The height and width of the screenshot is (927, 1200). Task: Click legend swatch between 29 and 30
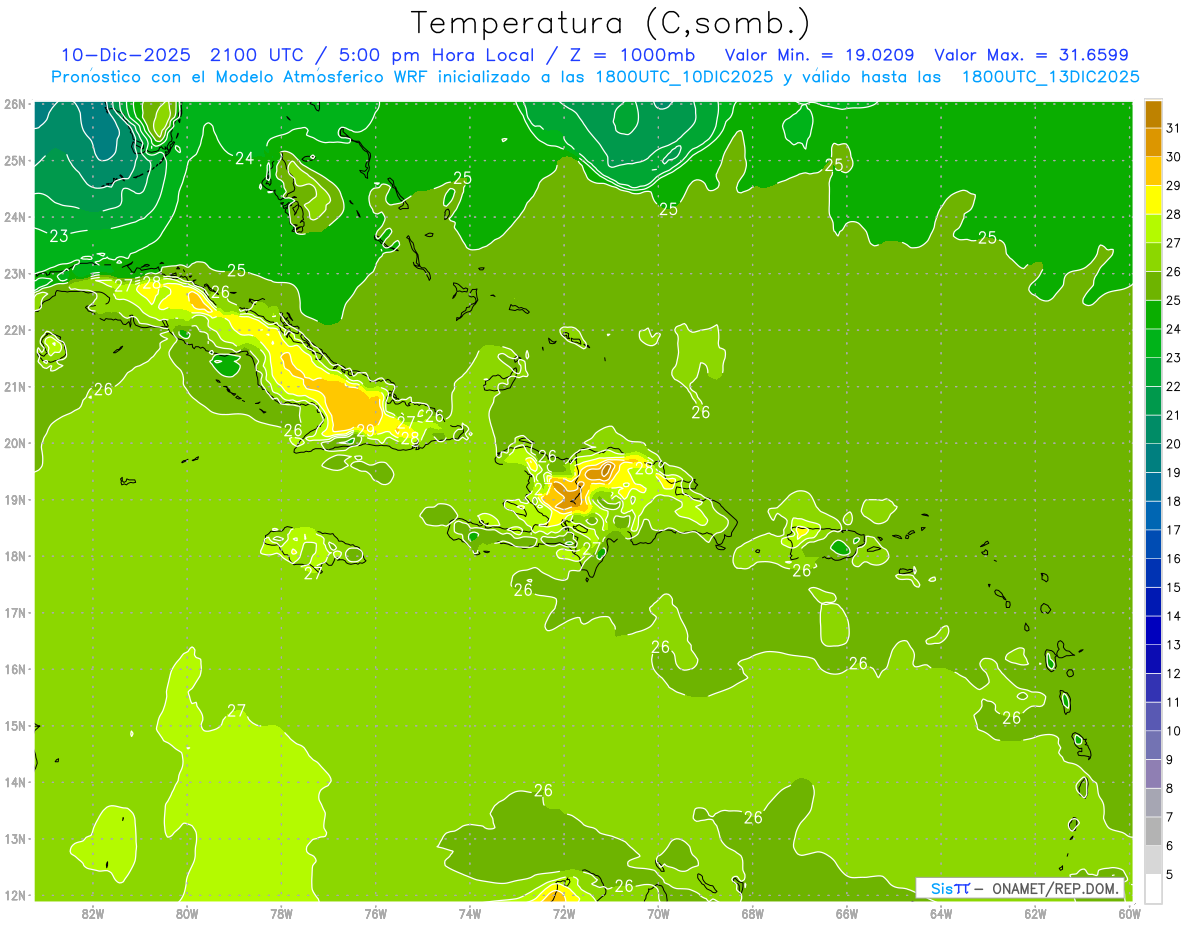1153,171
